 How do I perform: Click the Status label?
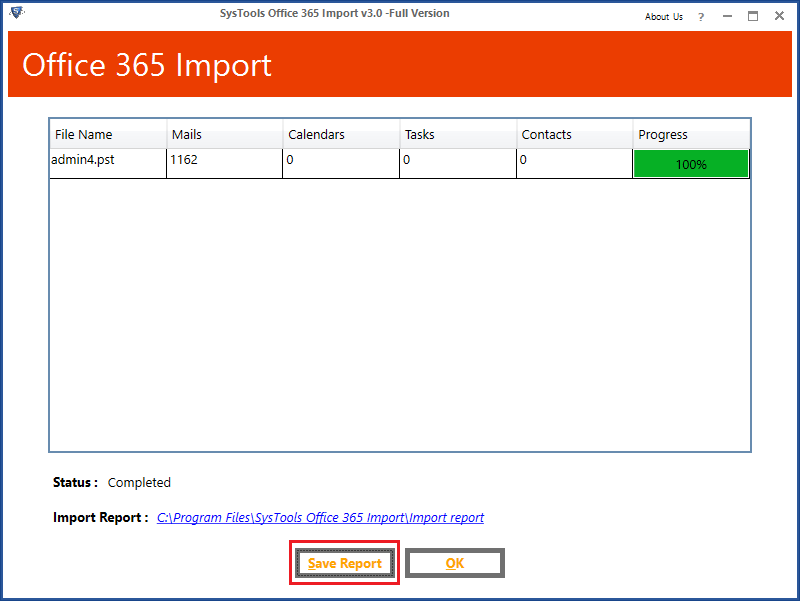(75, 483)
